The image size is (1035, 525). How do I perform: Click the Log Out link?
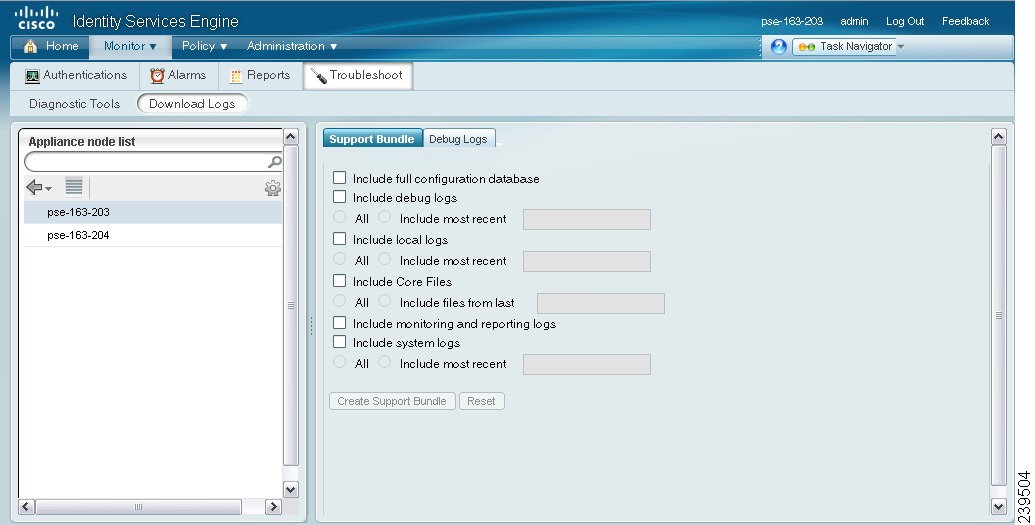pos(905,21)
